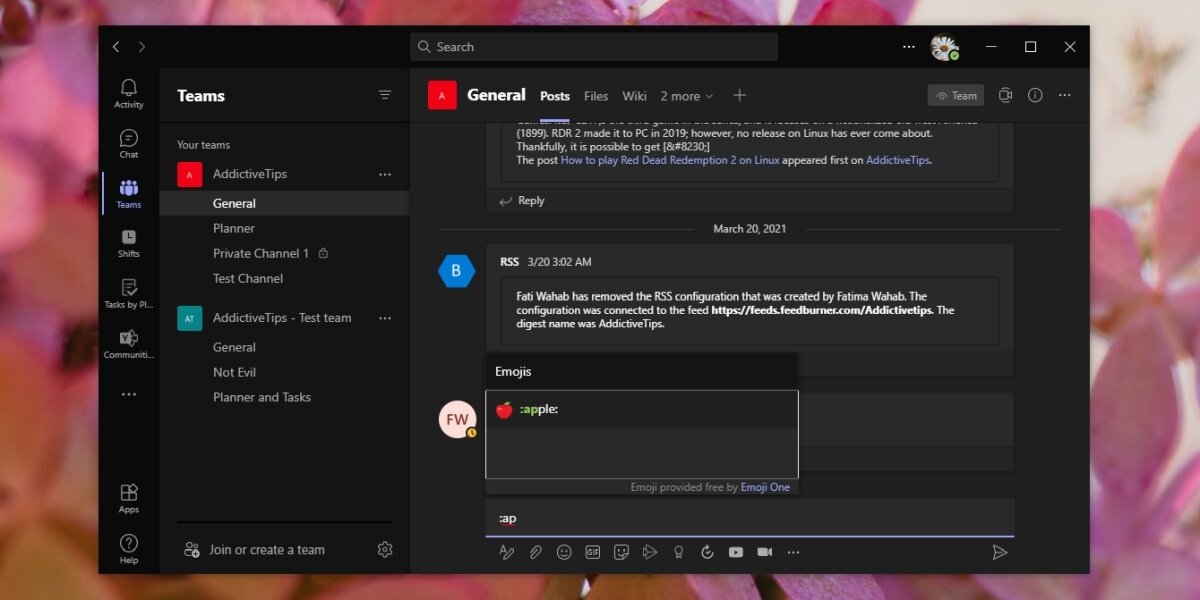
Task: Open the Format text editor icon
Action: point(507,552)
